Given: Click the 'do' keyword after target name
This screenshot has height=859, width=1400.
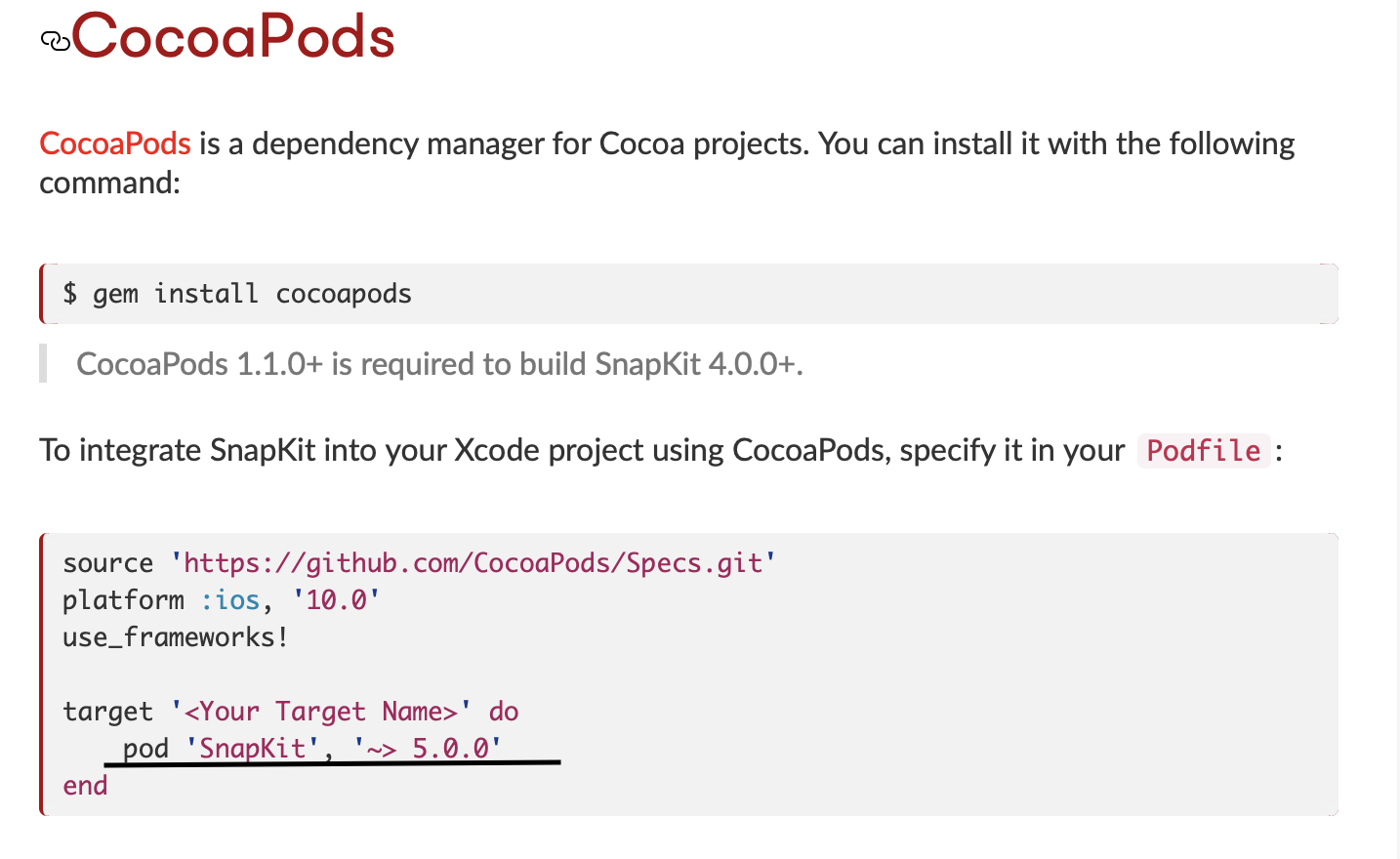Looking at the screenshot, I should tap(504, 712).
